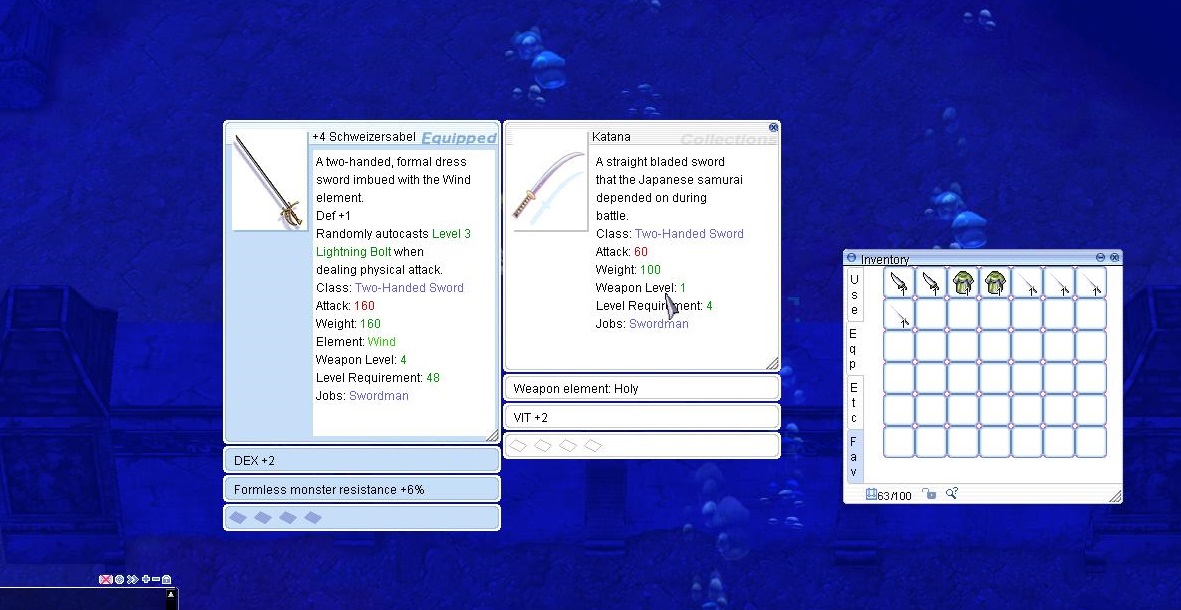This screenshot has height=610, width=1181.
Task: Click the first empty card slot under Katana
Action: point(517,446)
